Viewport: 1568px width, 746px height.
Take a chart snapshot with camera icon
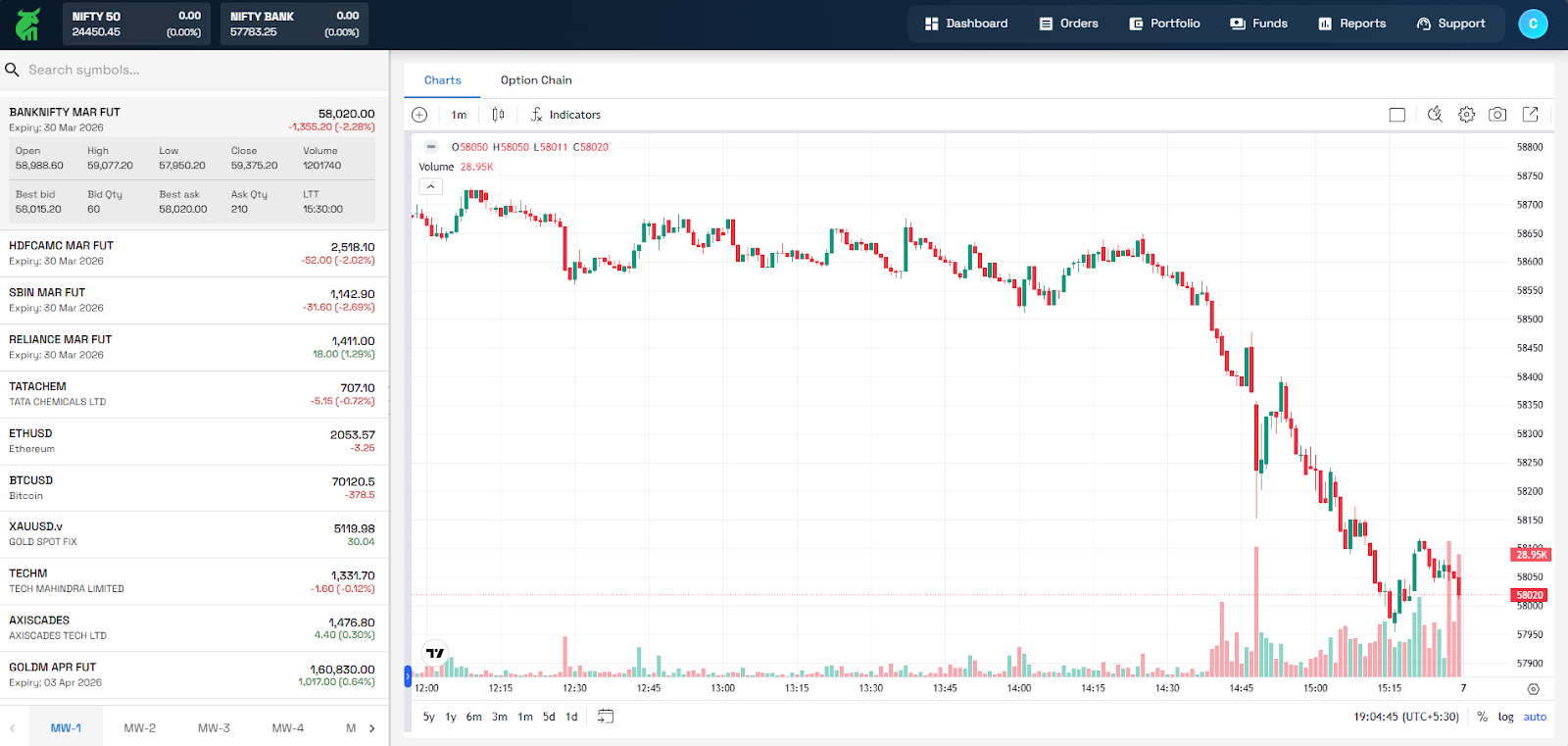pyautogui.click(x=1497, y=115)
